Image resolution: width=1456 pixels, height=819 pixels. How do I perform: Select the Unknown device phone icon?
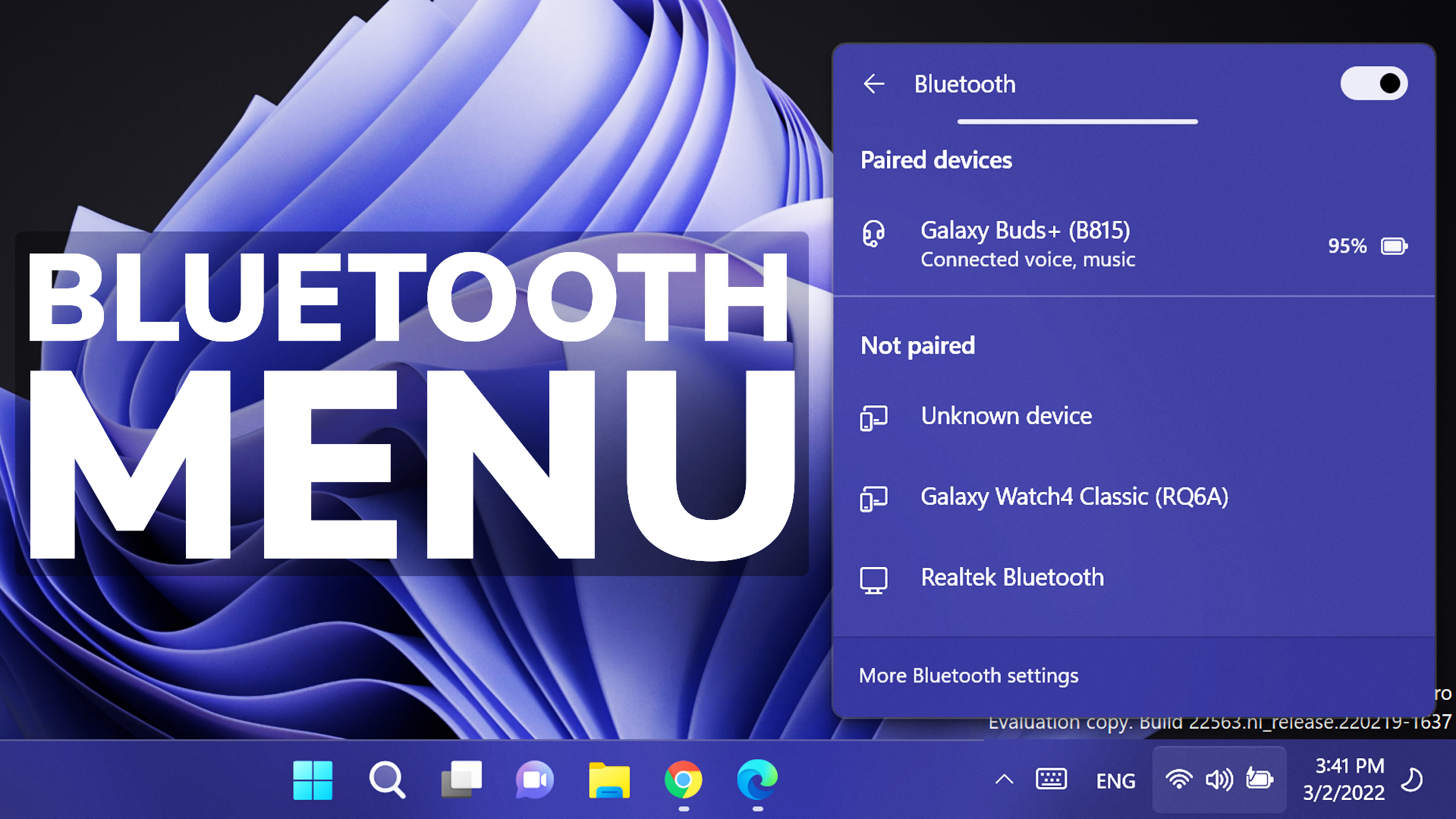[x=875, y=417]
